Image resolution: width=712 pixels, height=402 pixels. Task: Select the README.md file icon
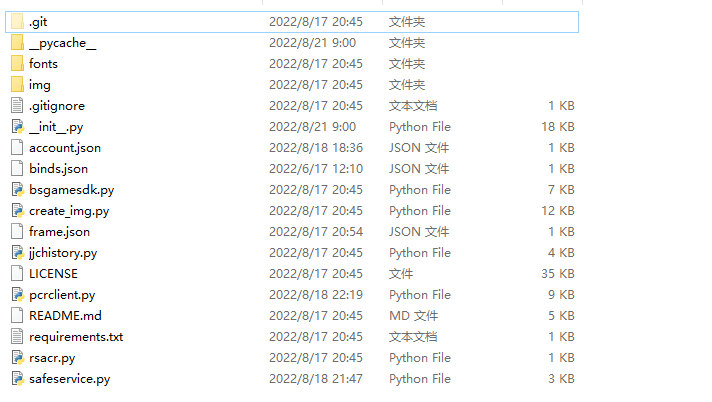[17, 316]
